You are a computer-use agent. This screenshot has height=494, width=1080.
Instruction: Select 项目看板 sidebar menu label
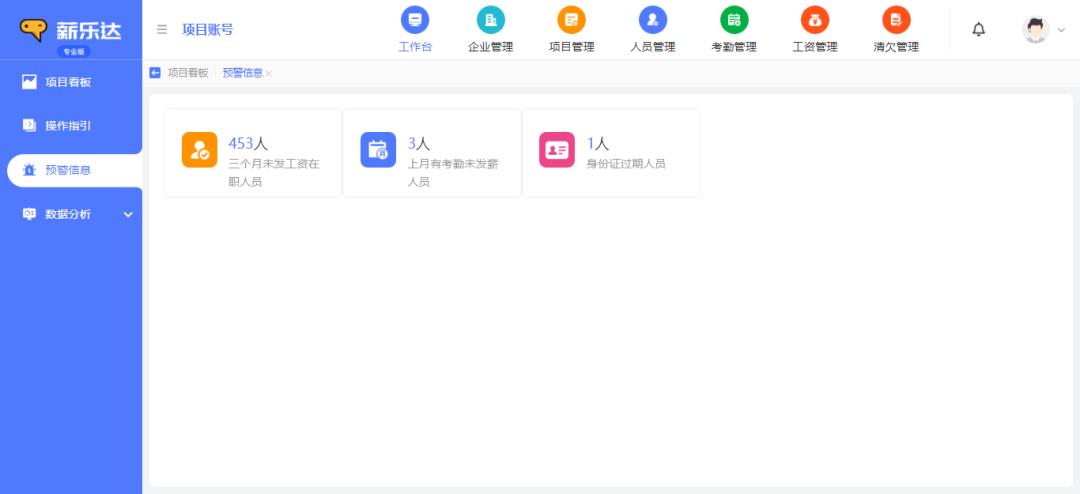click(68, 82)
